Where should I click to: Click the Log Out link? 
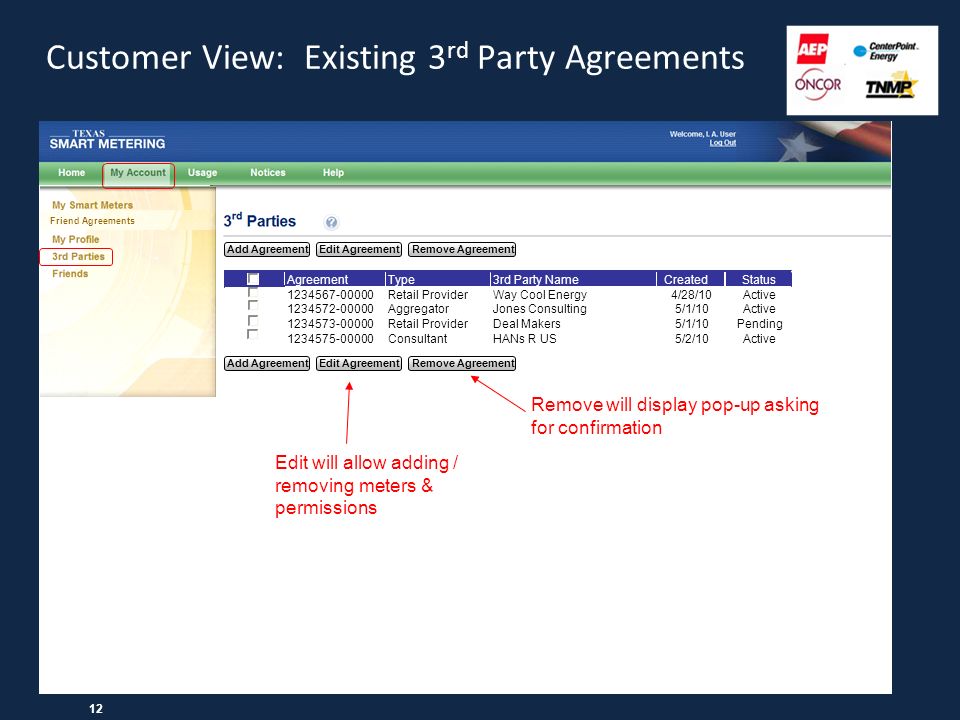[722, 143]
